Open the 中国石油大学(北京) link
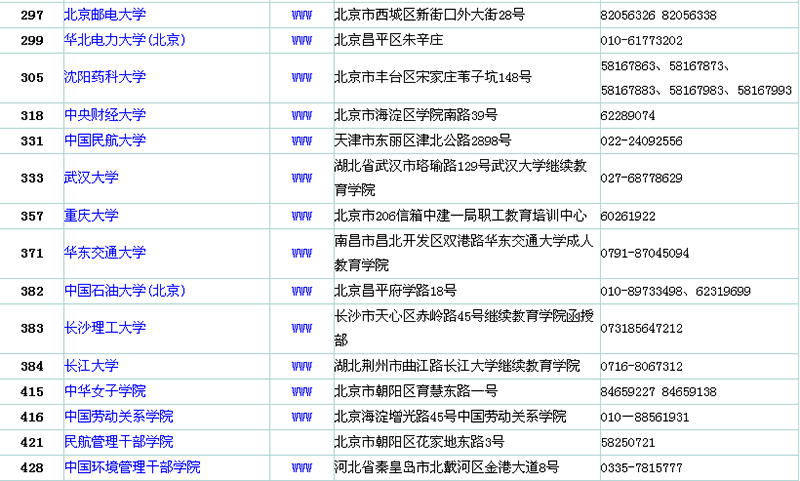 coord(124,291)
